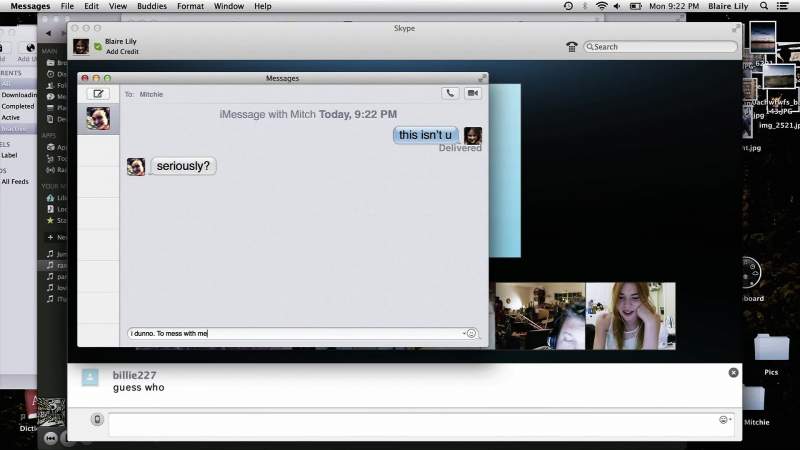
Task: Open Notification Center list icon
Action: coord(782,6)
